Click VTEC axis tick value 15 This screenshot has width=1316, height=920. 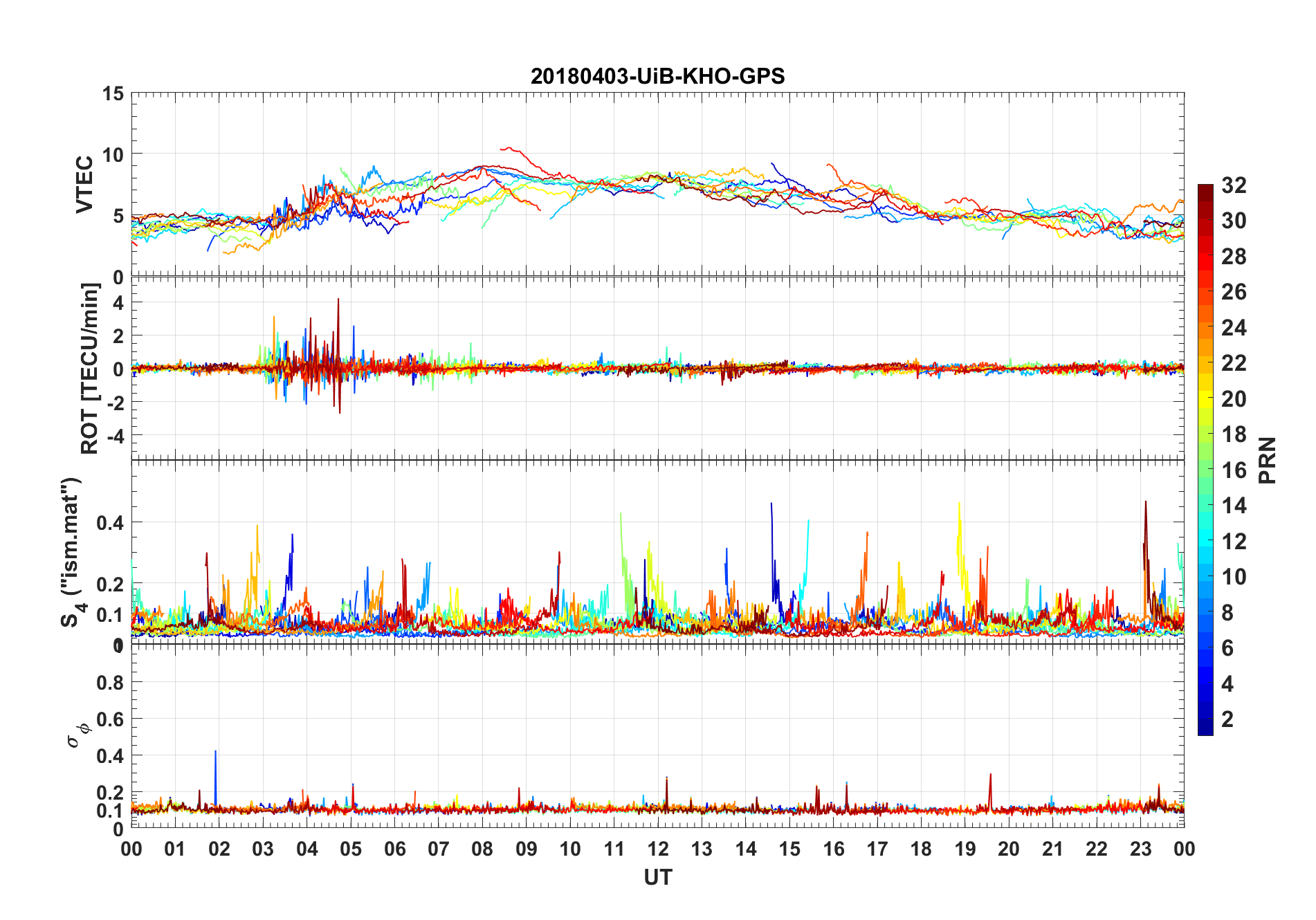tap(113, 94)
